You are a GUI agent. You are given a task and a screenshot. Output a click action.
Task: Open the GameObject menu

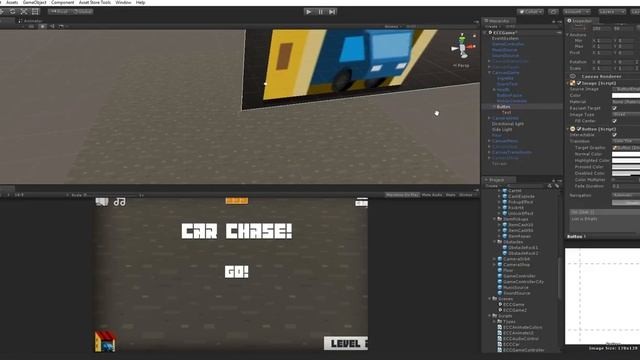click(35, 2)
